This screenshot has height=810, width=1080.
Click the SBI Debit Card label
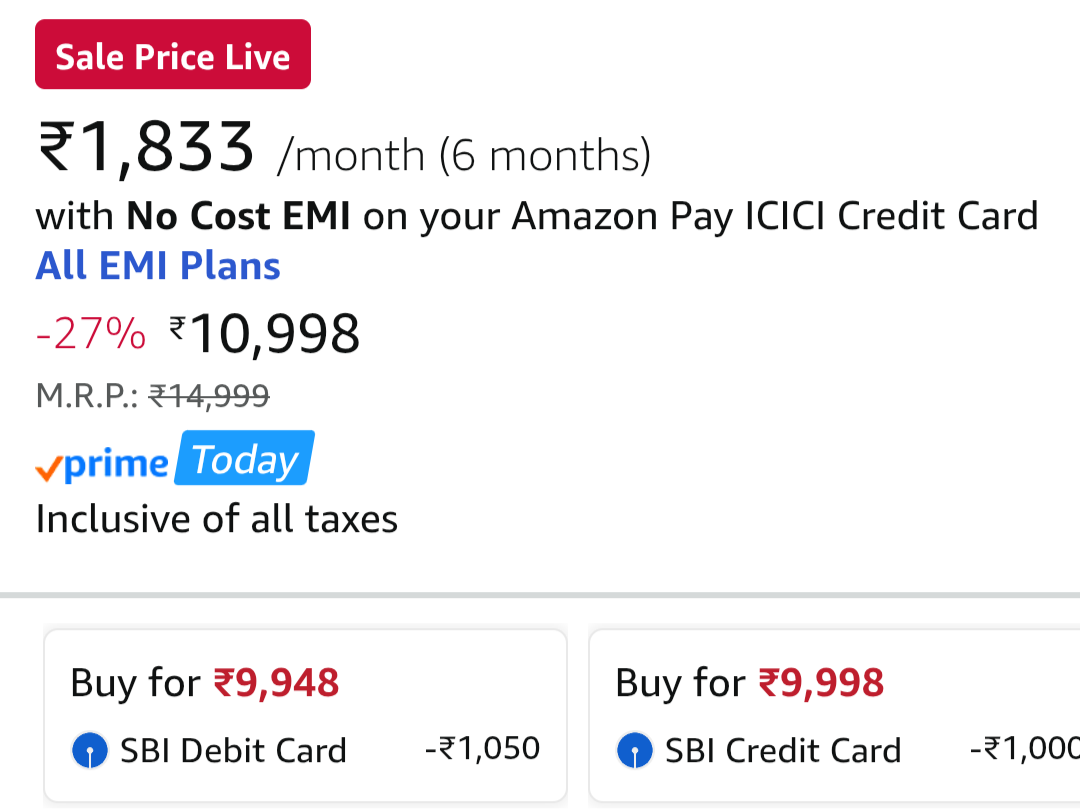(233, 750)
